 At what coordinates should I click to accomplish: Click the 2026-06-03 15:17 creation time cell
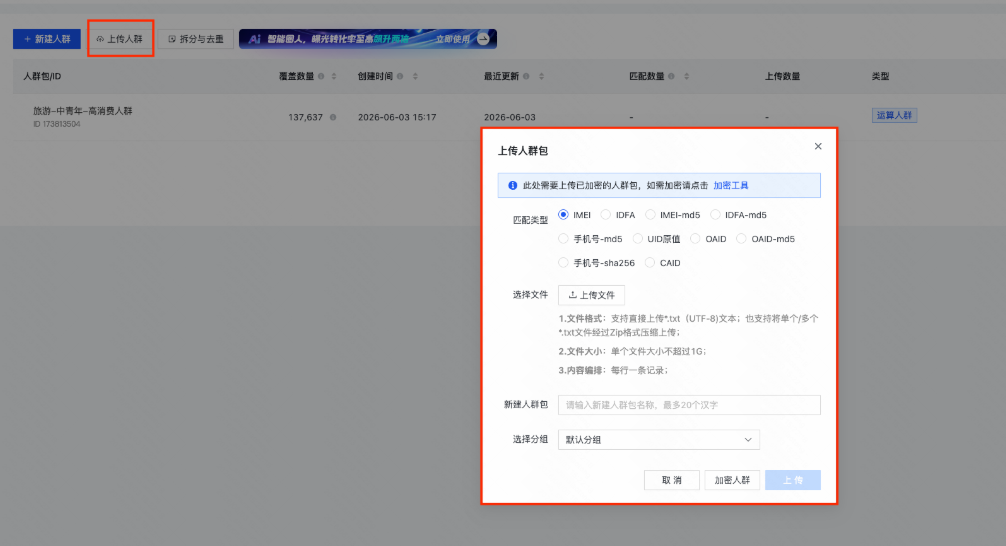click(x=397, y=117)
